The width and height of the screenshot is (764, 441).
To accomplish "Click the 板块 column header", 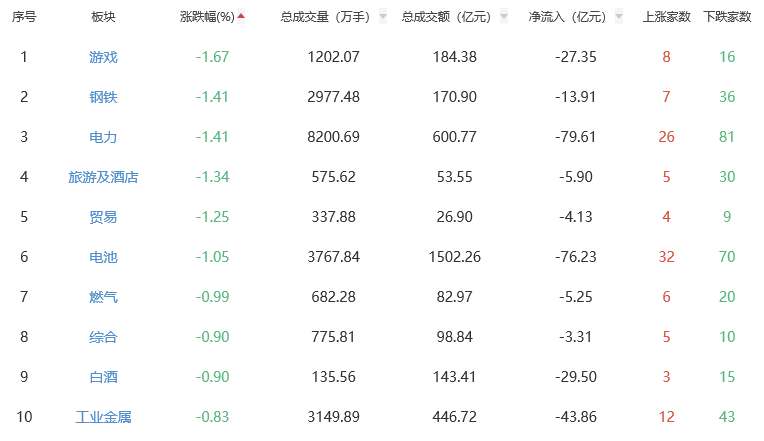I will pos(103,17).
